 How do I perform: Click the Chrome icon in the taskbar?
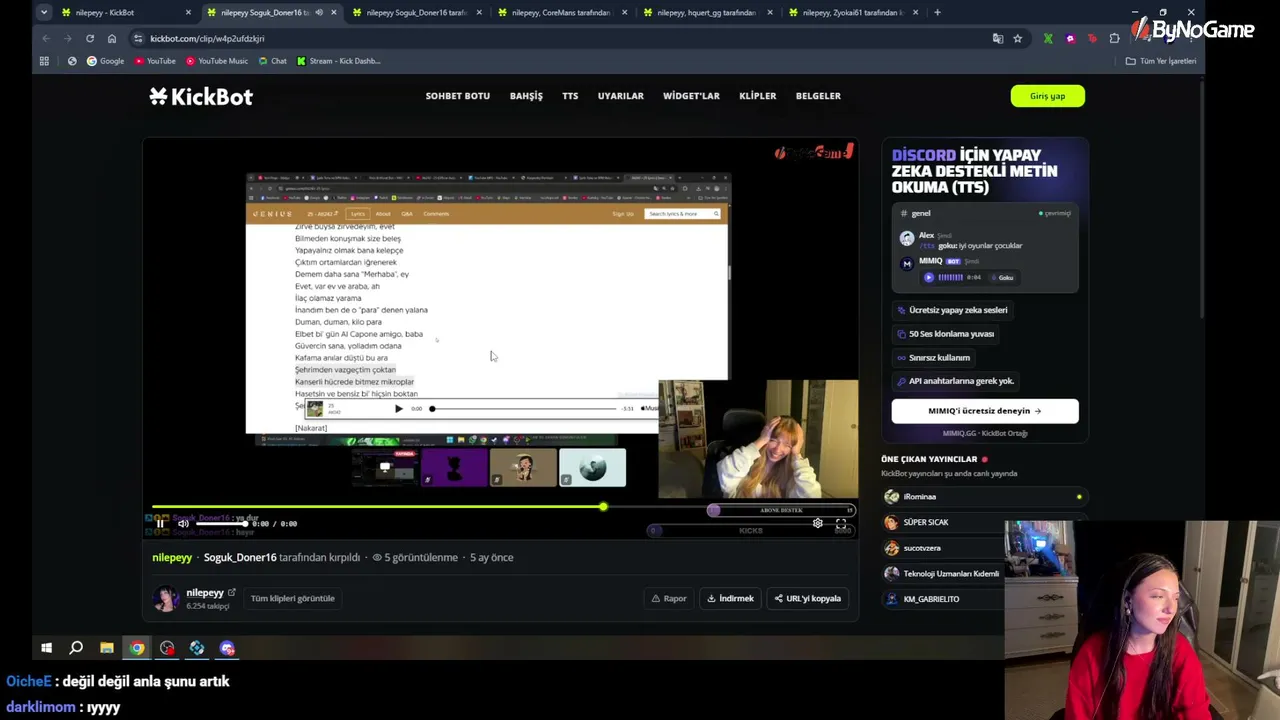point(137,648)
